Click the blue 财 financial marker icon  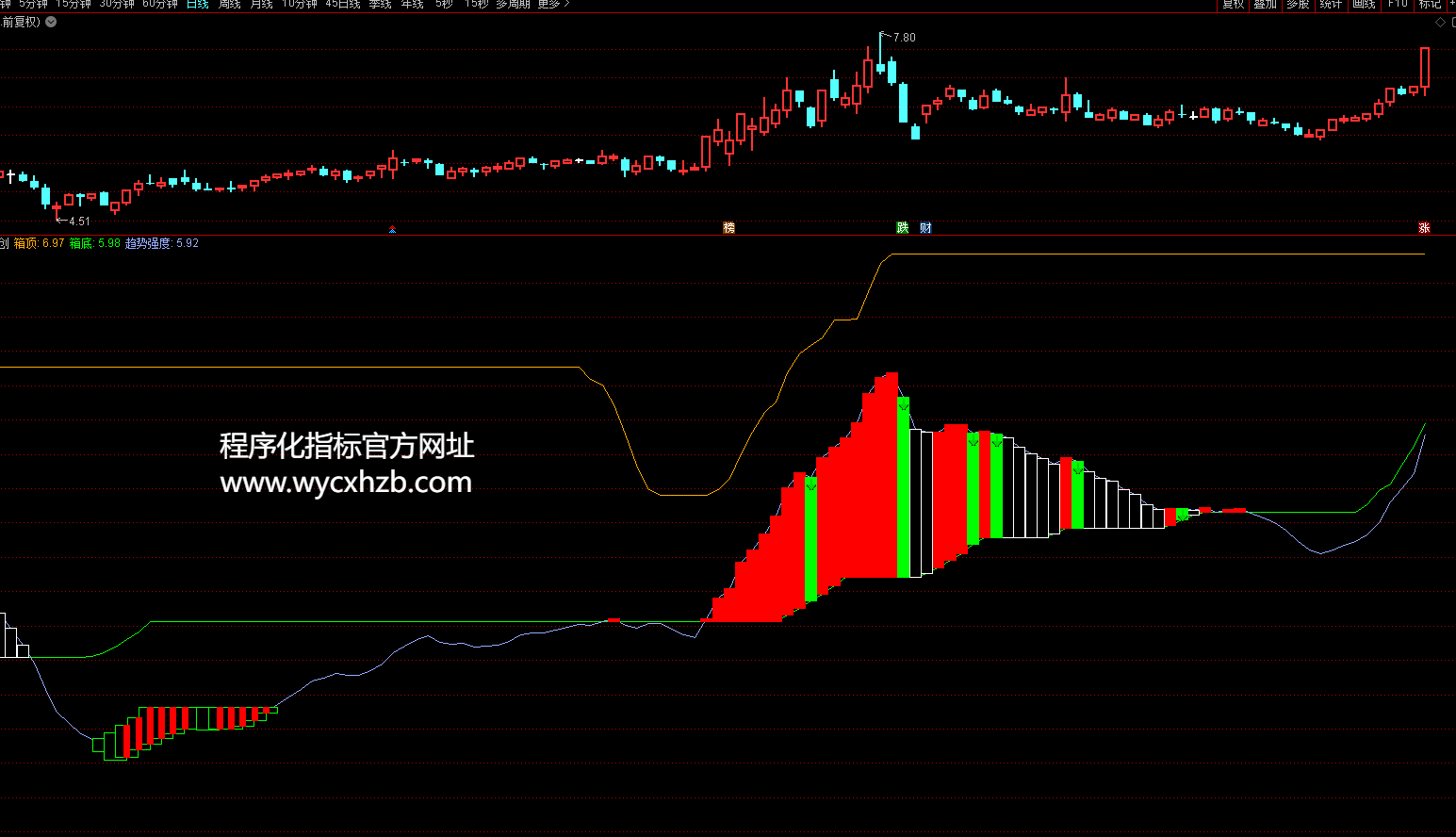[x=925, y=228]
